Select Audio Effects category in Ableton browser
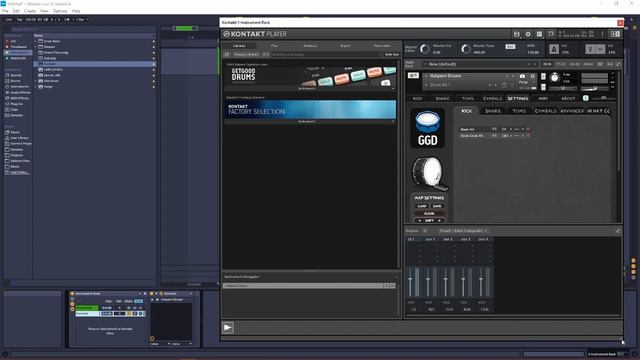 [x=20, y=93]
